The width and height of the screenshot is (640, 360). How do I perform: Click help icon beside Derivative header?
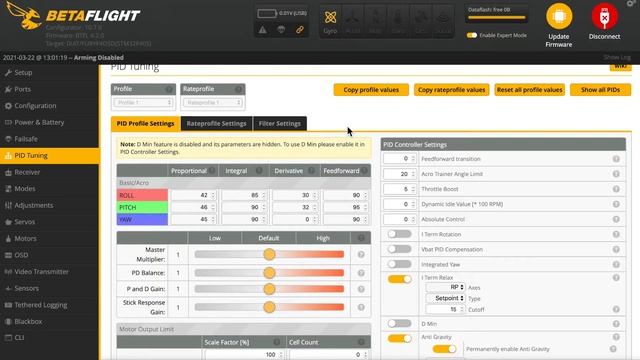311,171
